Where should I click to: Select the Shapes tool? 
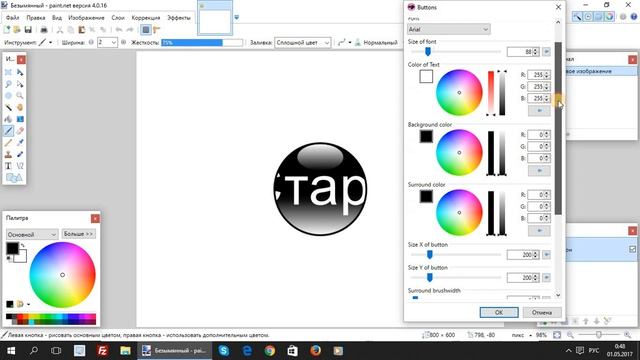(14, 178)
